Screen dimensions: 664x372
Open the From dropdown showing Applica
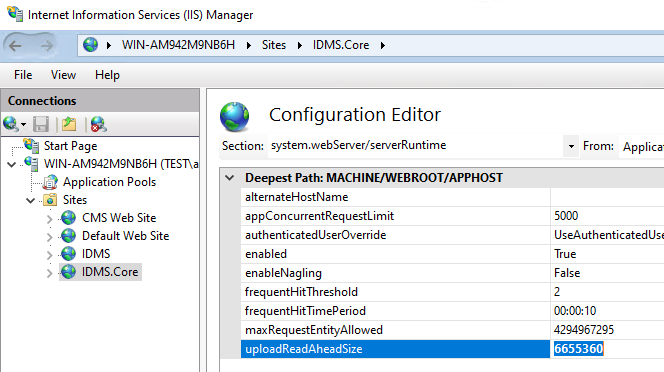641,147
